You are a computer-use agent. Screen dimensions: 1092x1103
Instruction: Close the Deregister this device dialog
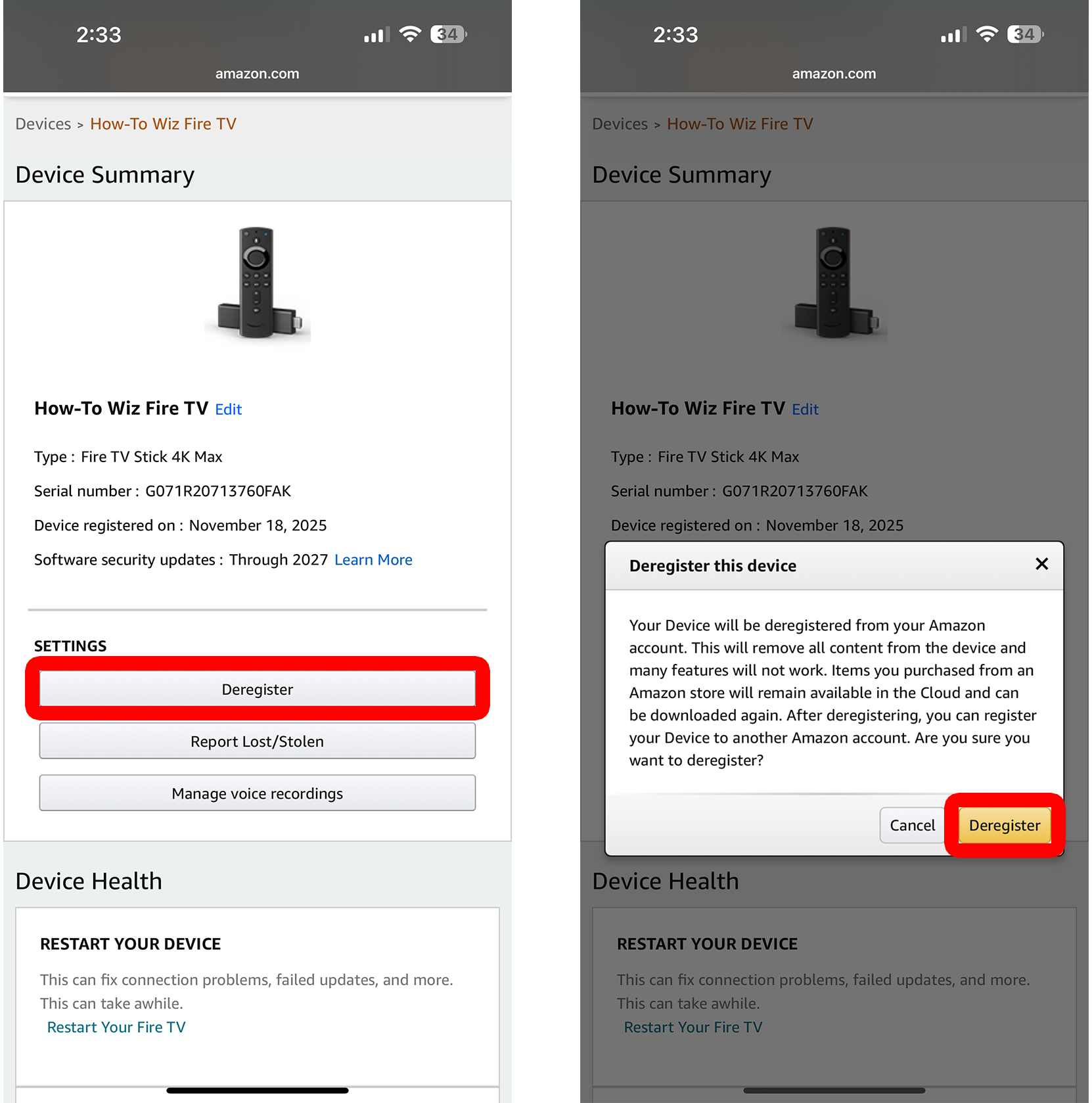[x=1041, y=564]
